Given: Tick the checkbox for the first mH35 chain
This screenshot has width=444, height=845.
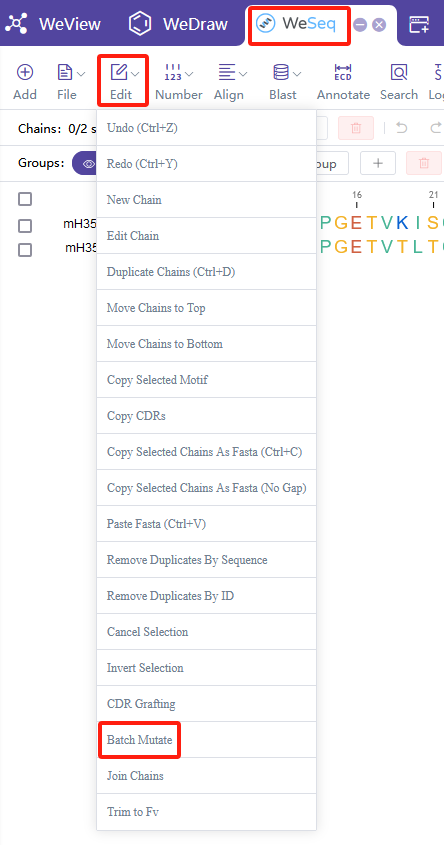Looking at the screenshot, I should (25, 226).
